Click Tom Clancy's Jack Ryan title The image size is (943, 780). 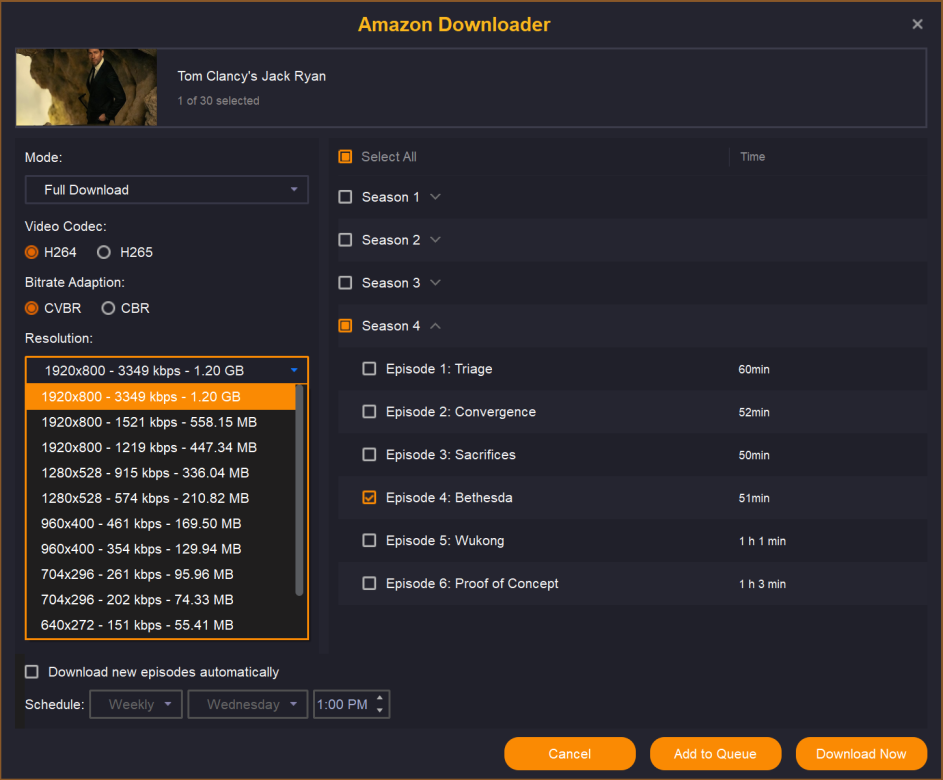pos(251,76)
